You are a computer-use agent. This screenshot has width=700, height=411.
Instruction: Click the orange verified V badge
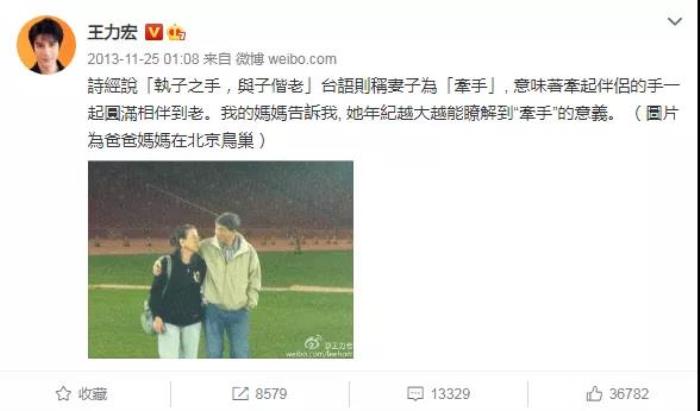click(154, 33)
